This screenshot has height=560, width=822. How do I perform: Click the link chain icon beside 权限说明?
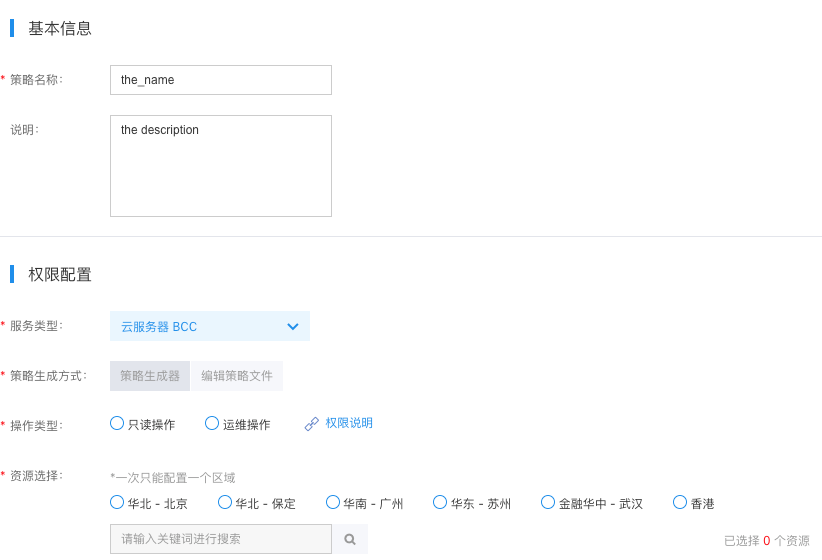pyautogui.click(x=311, y=424)
